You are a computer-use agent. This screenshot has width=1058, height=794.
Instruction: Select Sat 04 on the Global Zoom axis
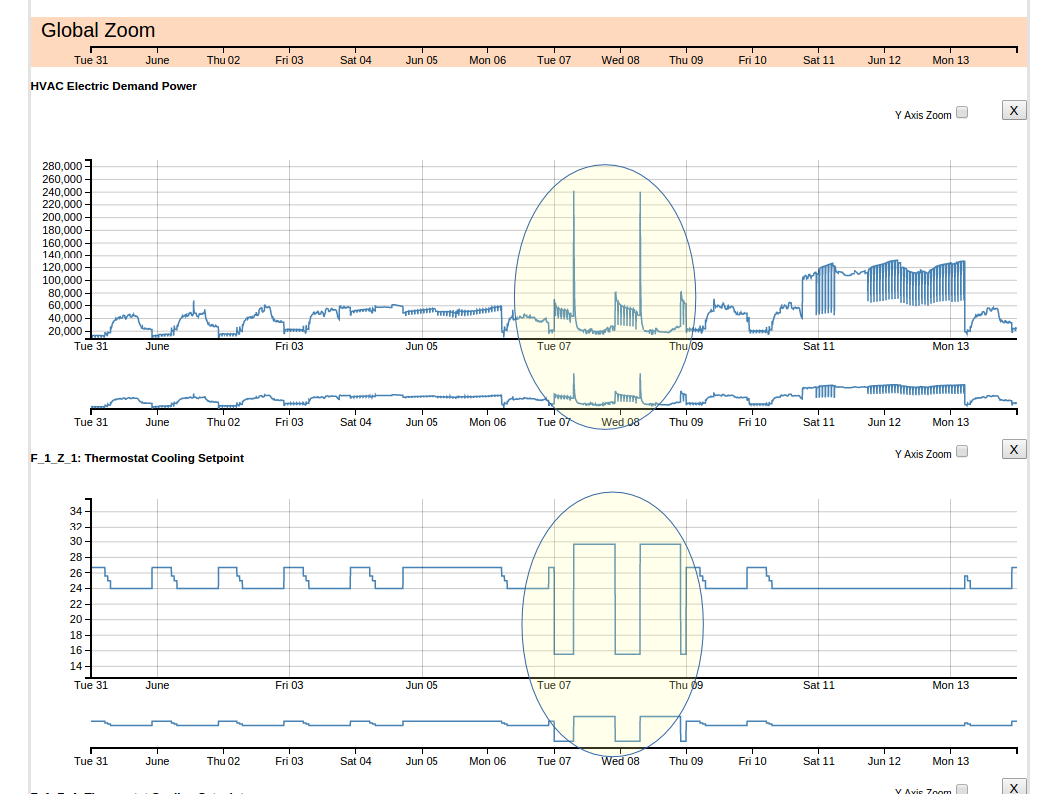(x=355, y=60)
